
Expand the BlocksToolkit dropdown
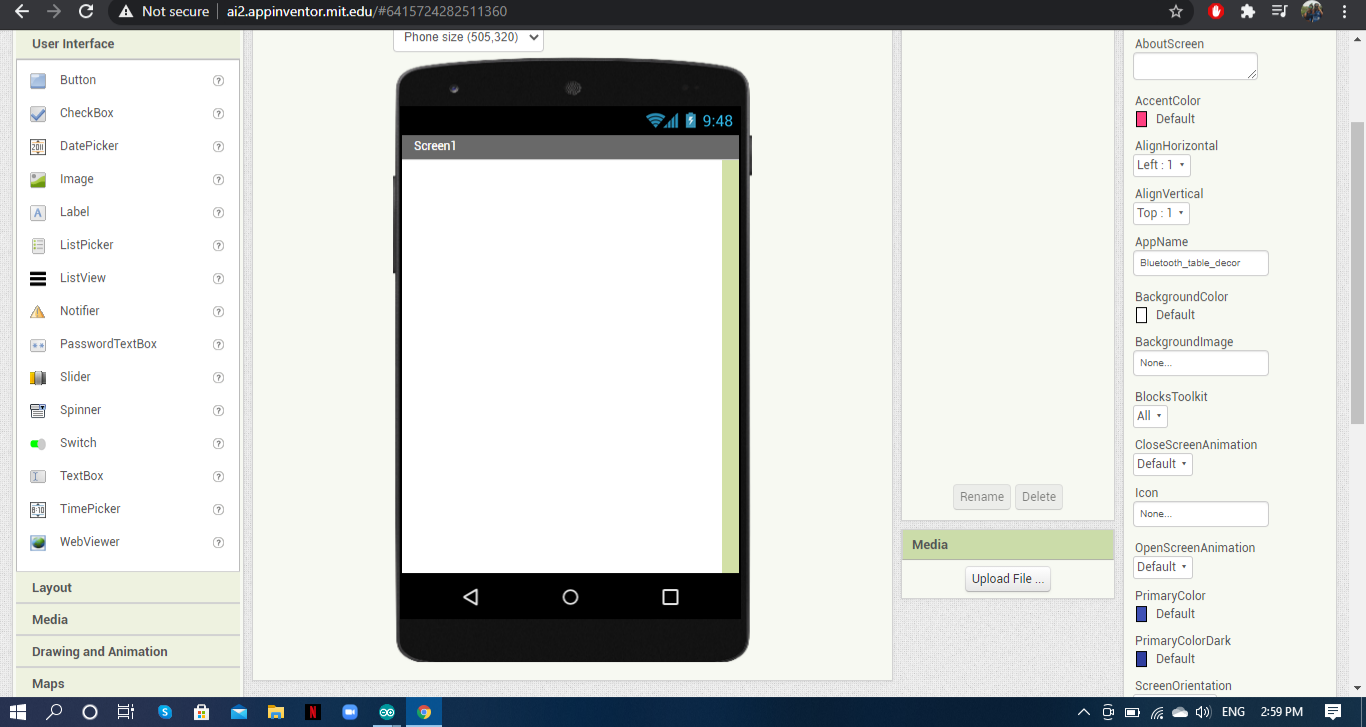click(x=1150, y=416)
